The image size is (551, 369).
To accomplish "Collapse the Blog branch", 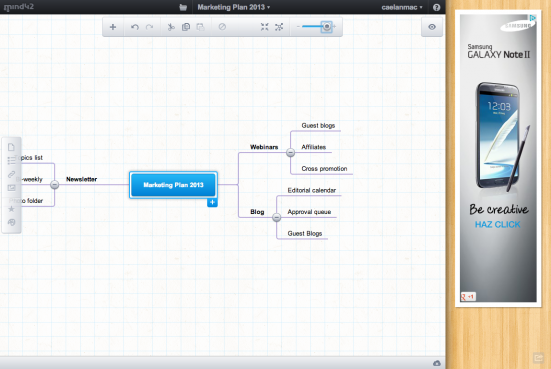I will (277, 218).
